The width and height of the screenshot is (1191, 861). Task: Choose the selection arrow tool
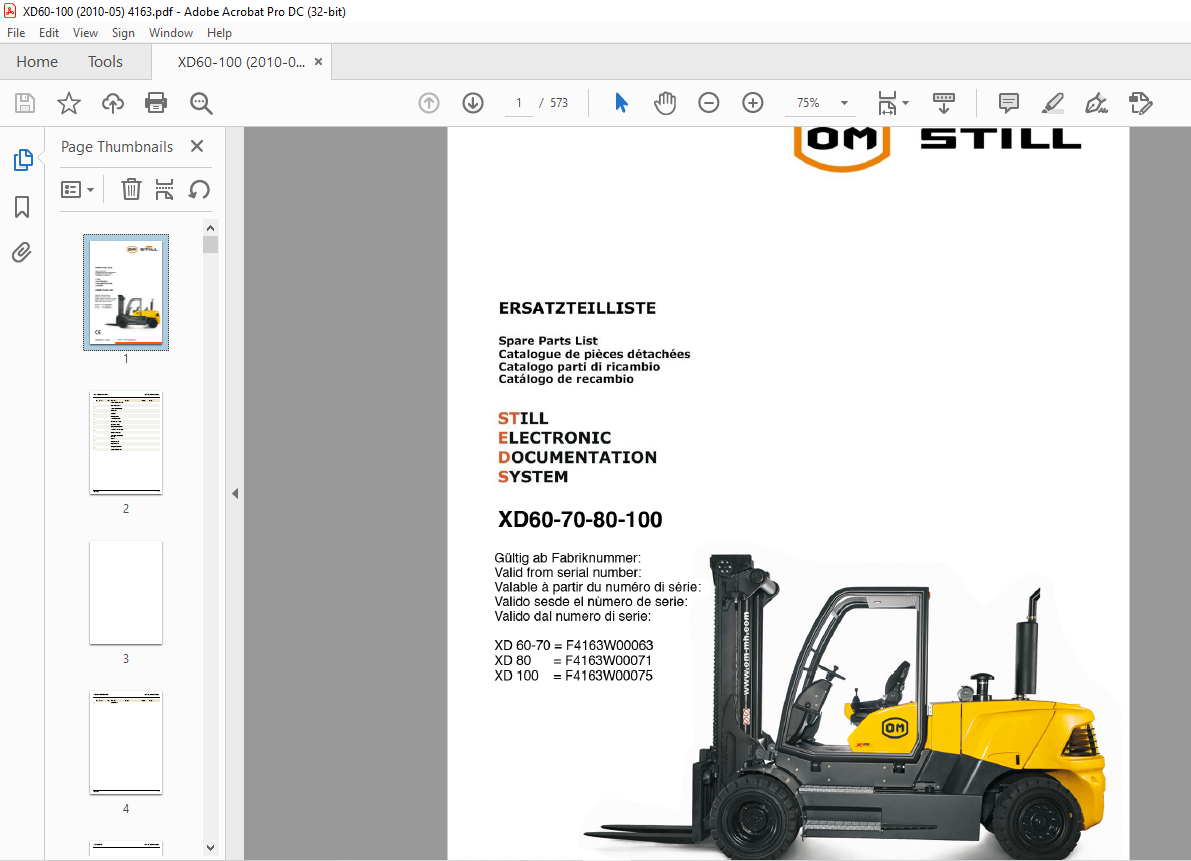click(x=621, y=102)
